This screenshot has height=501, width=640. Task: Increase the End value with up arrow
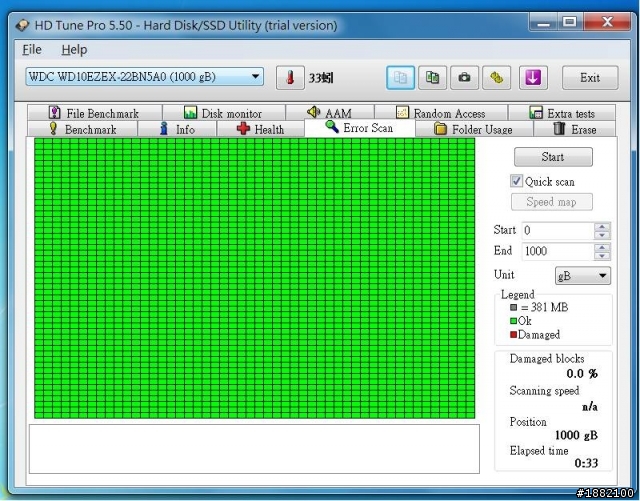tap(602, 247)
